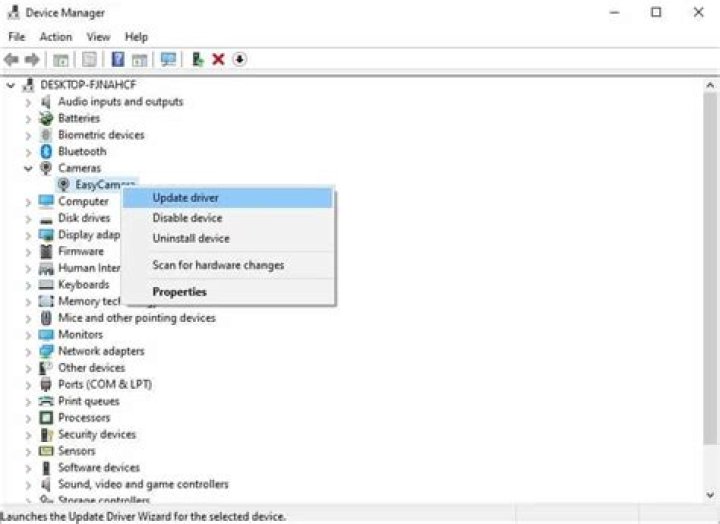Select Mice and other pointing devices
This screenshot has height=524, width=720.
[136, 318]
